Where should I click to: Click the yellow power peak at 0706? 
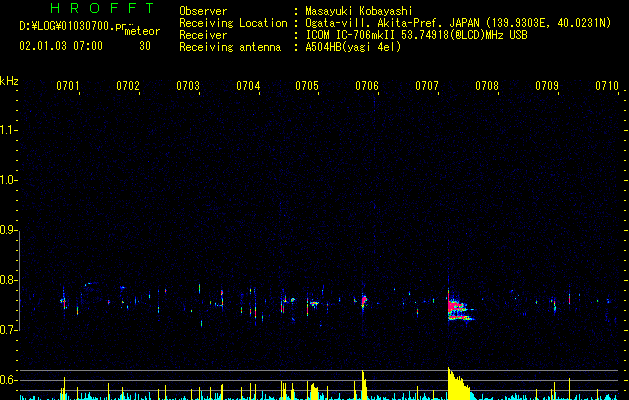click(x=364, y=385)
